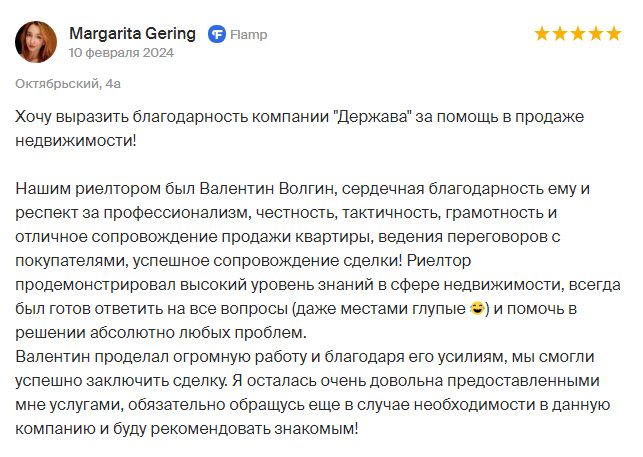Select the first rating star
This screenshot has width=643, height=457.
tap(542, 34)
